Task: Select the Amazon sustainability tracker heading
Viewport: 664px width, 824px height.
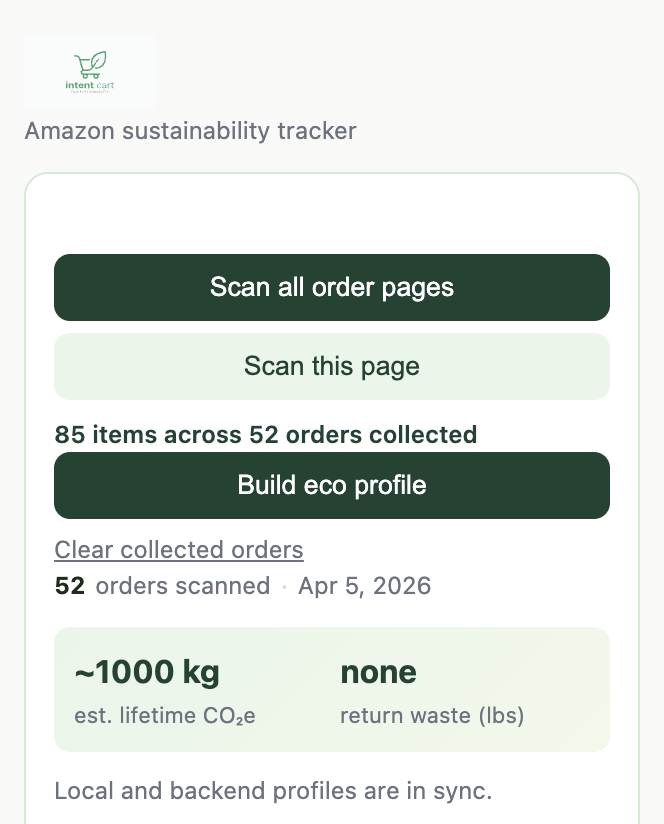Action: [191, 131]
